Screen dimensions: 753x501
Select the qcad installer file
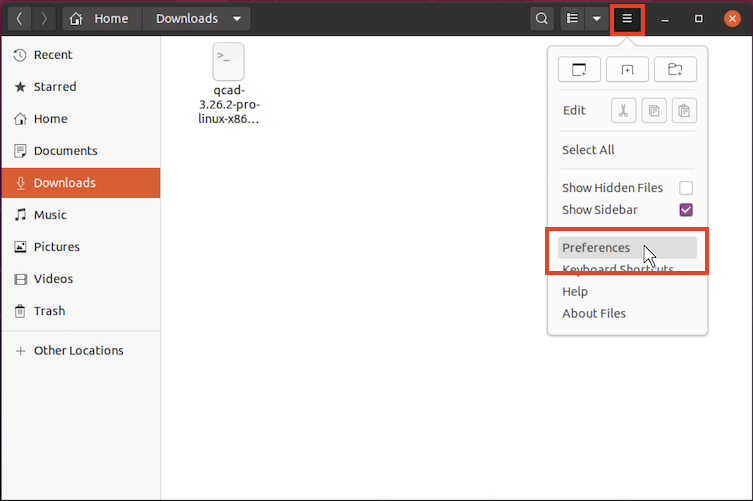[x=229, y=84]
